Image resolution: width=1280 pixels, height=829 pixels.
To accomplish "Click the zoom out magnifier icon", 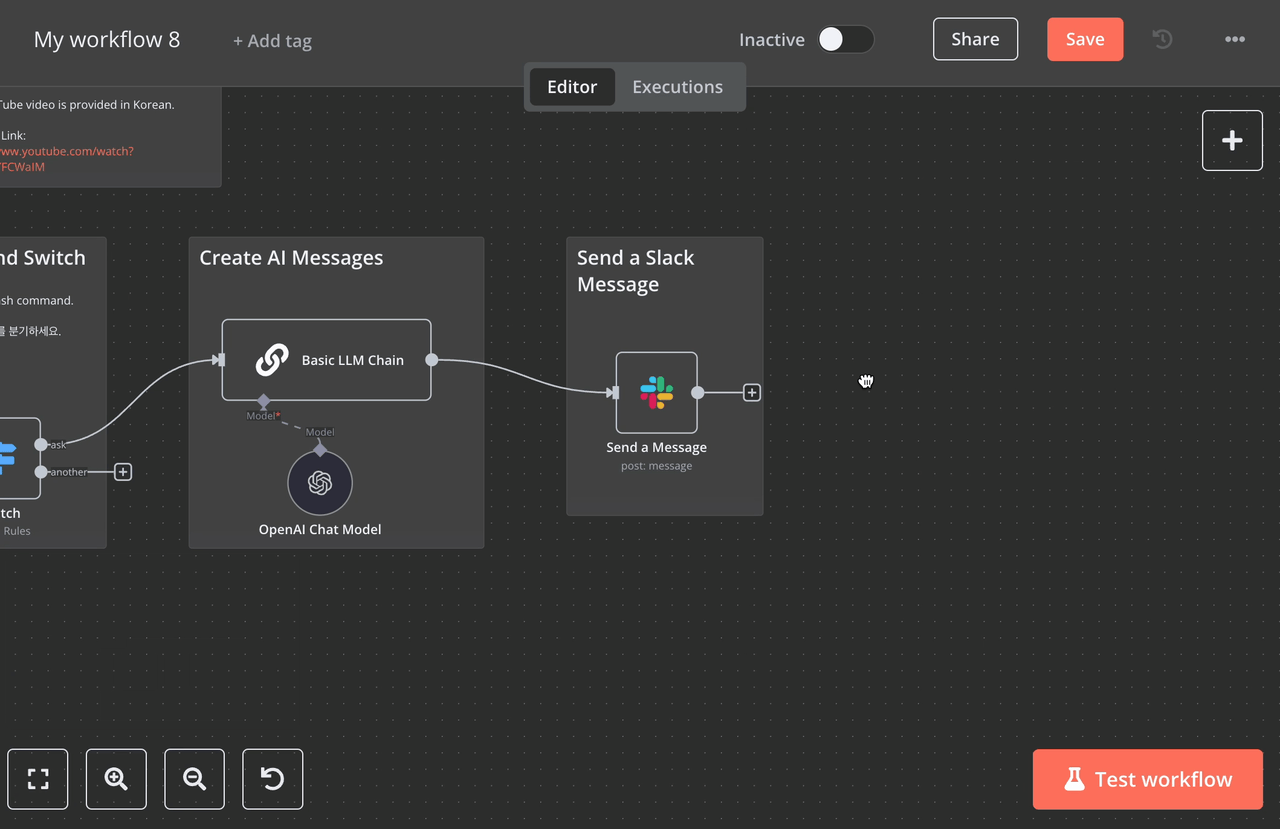I will click(x=194, y=779).
